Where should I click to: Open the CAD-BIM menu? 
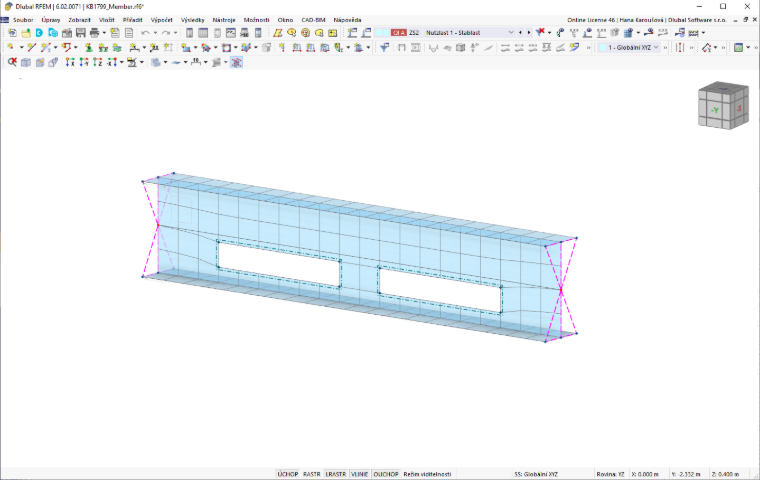[313, 20]
